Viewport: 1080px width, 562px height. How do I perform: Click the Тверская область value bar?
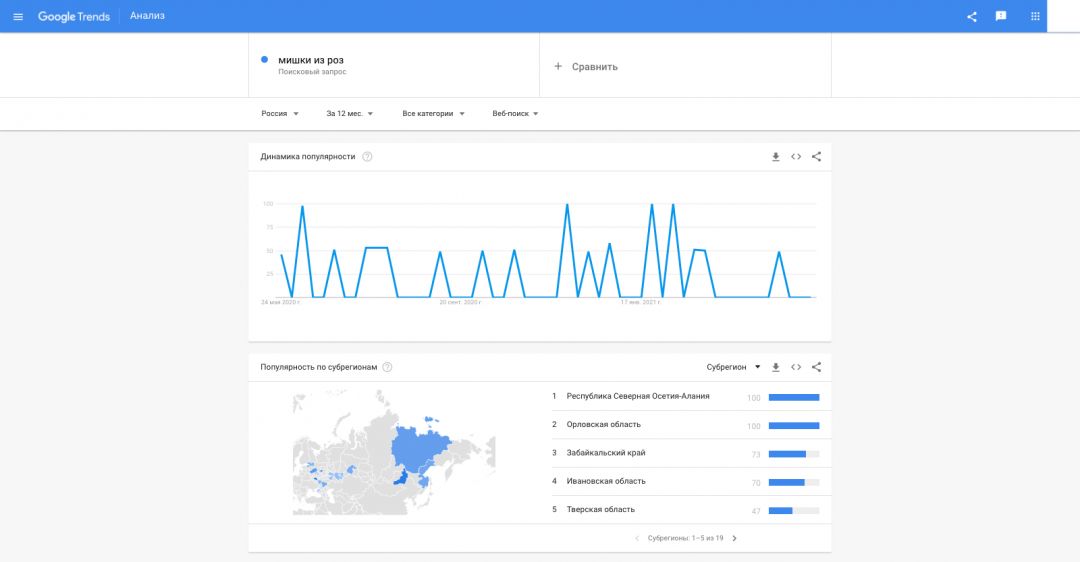pos(794,510)
